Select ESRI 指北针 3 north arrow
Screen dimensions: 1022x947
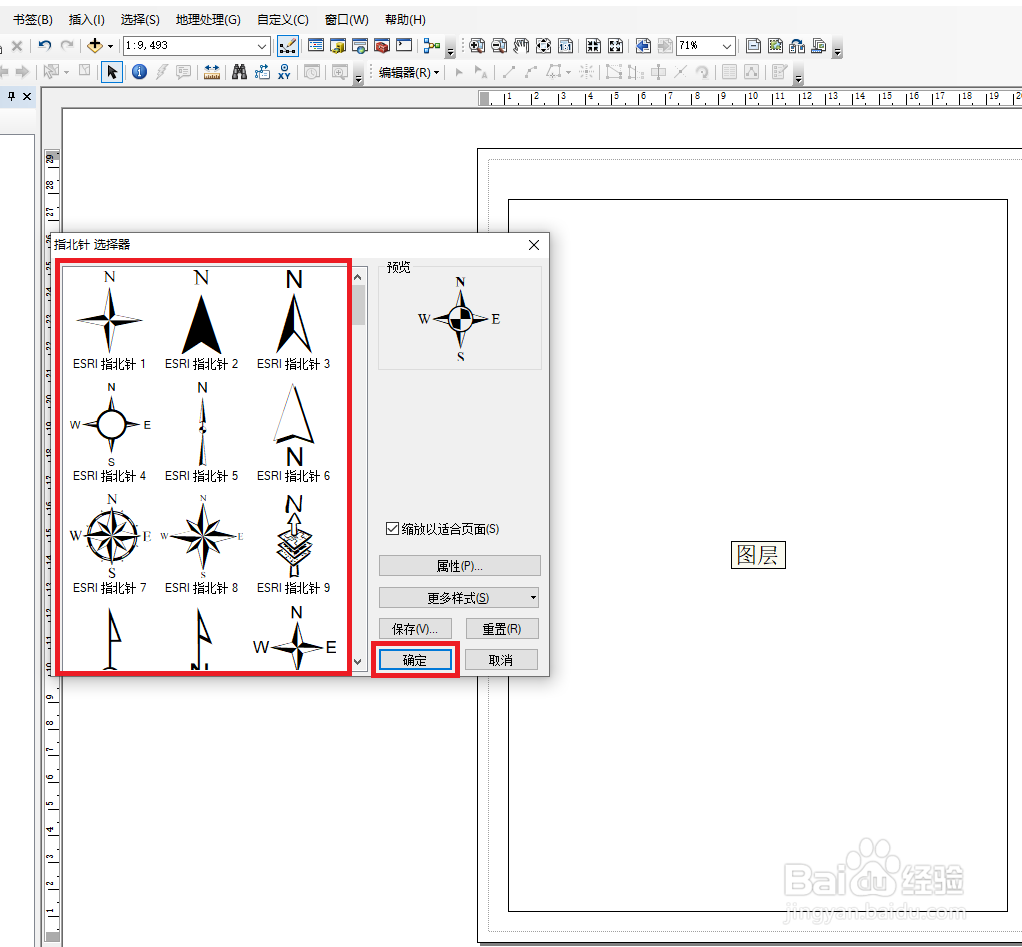[294, 320]
